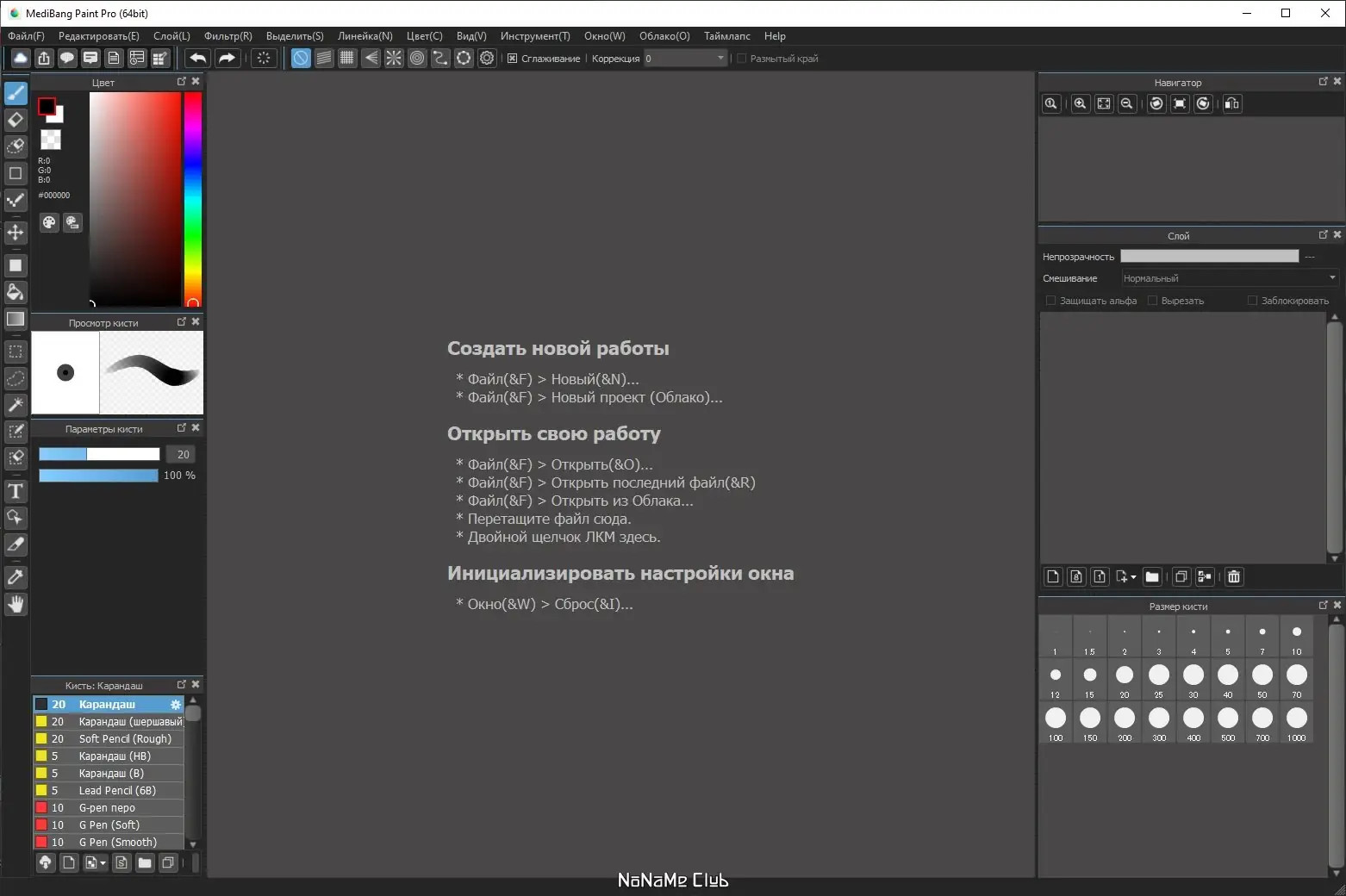Activate the rectangular Select tool
This screenshot has height=896, width=1346.
(16, 352)
